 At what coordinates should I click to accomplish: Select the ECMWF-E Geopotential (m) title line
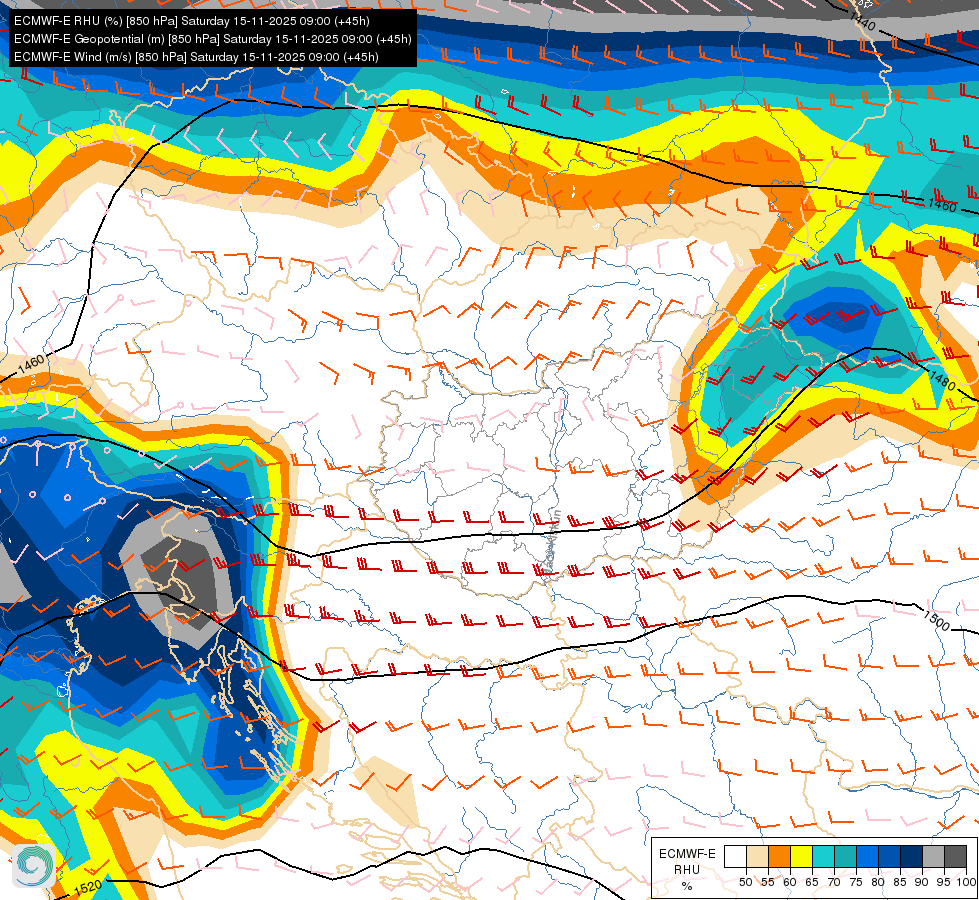pos(212,39)
